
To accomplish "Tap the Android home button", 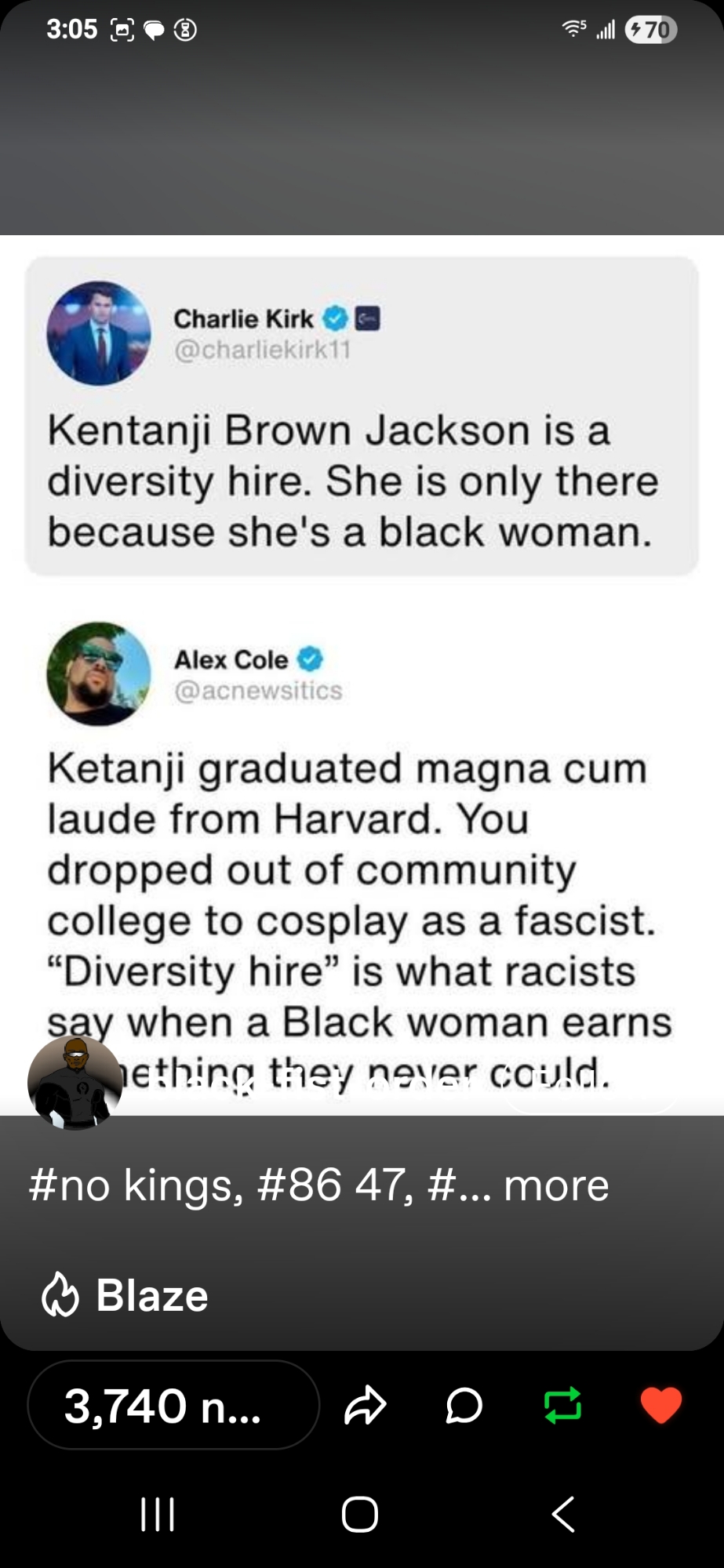I will pyautogui.click(x=360, y=1514).
